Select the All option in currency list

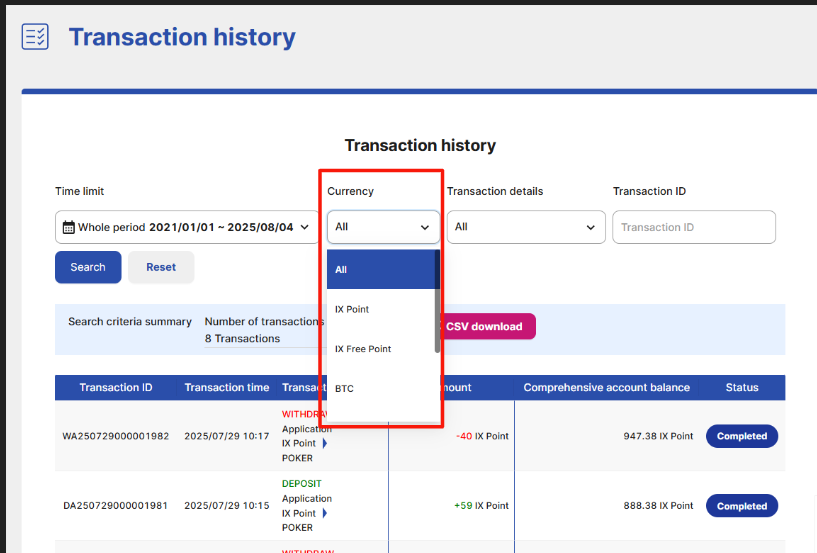tap(381, 269)
